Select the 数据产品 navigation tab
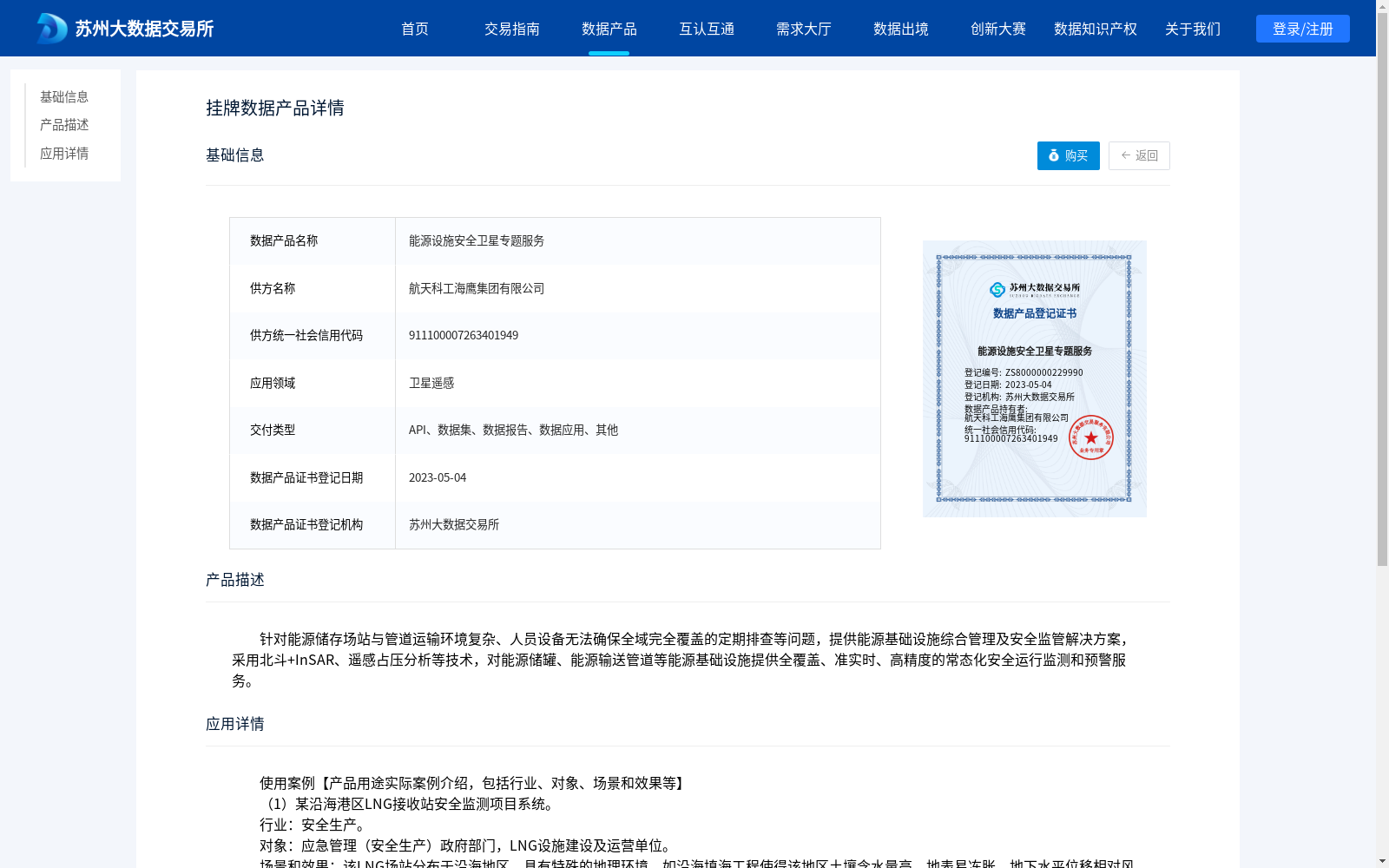Screen dimensions: 1389x868 coord(609,29)
